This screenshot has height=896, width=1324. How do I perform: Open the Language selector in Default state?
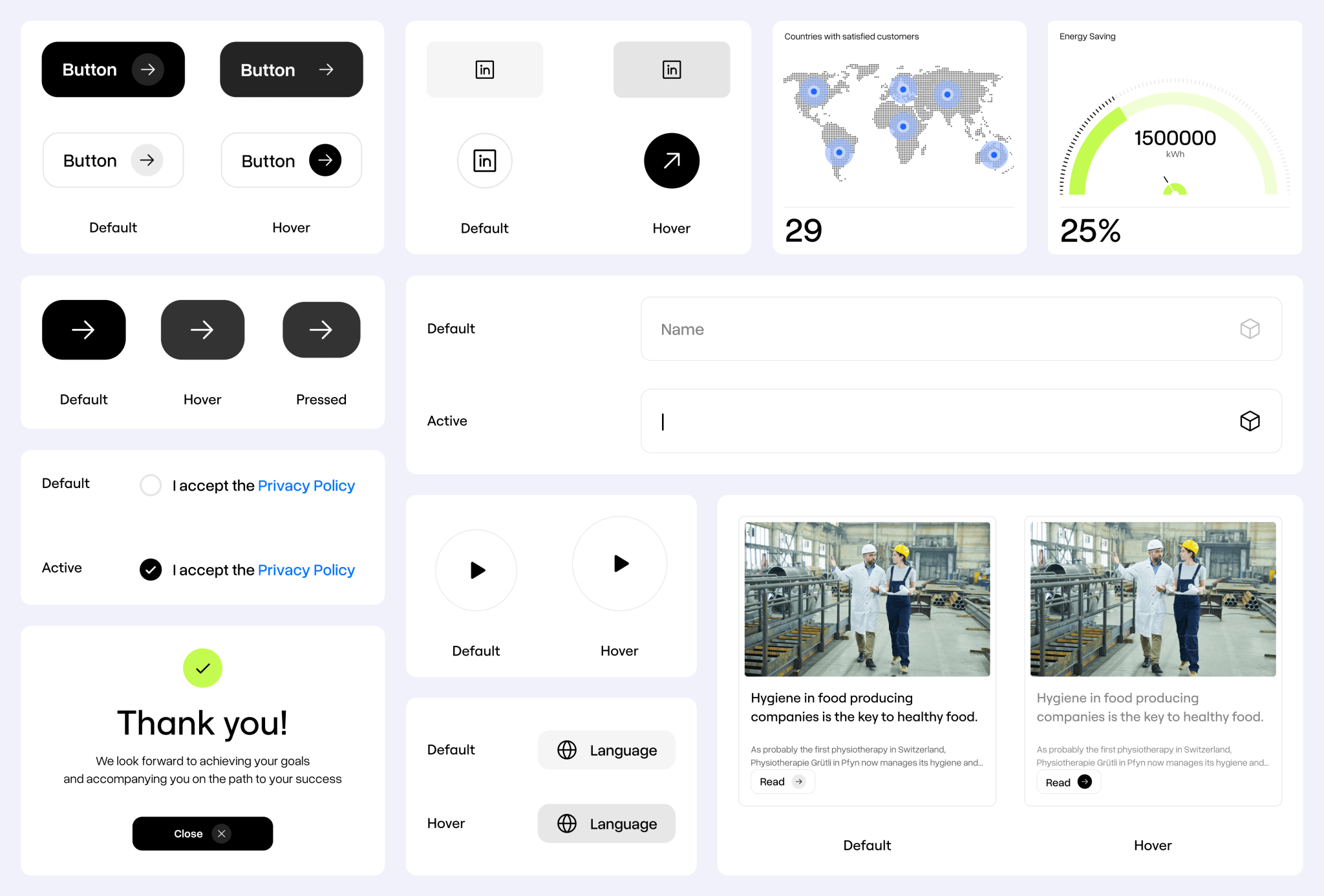(x=606, y=750)
